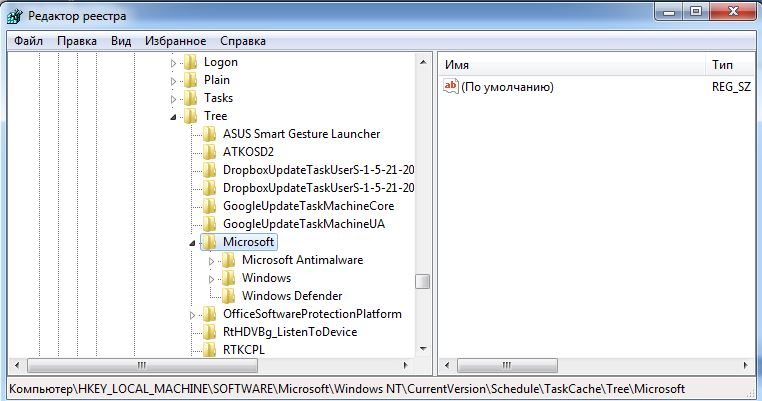Screen dimensions: 762x401
Task: Click the registry path in status bar
Action: click(347, 389)
